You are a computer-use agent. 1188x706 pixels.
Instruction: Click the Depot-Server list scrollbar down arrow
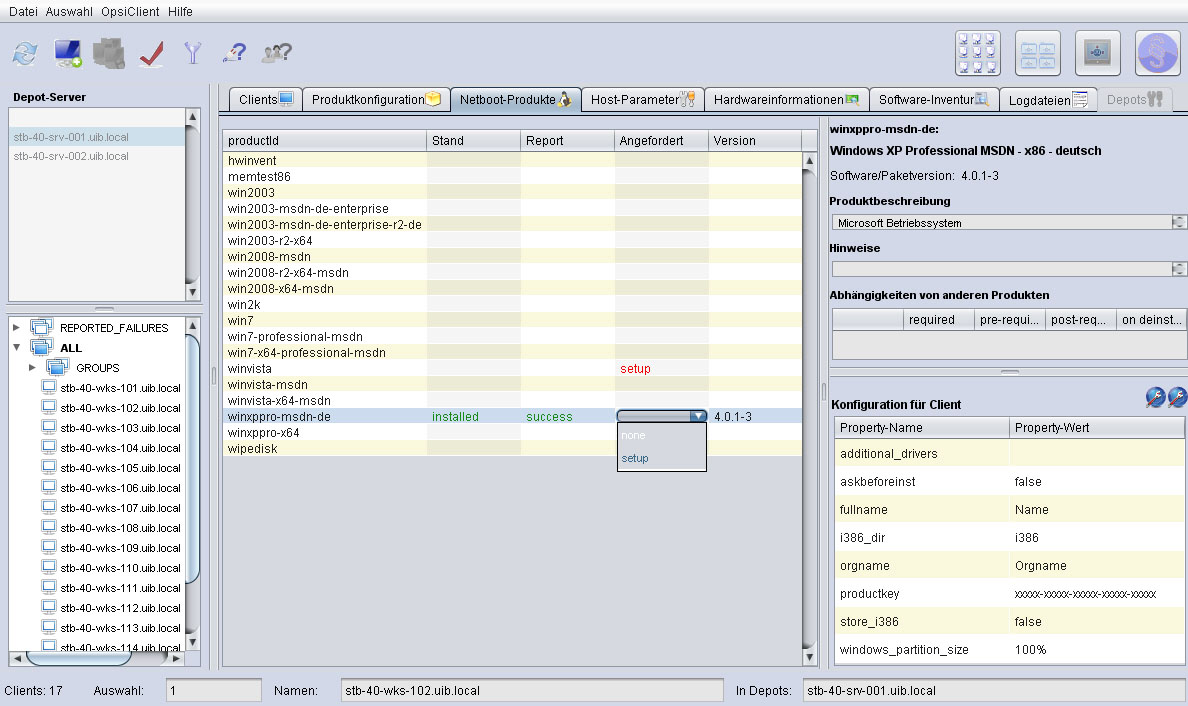(x=192, y=292)
